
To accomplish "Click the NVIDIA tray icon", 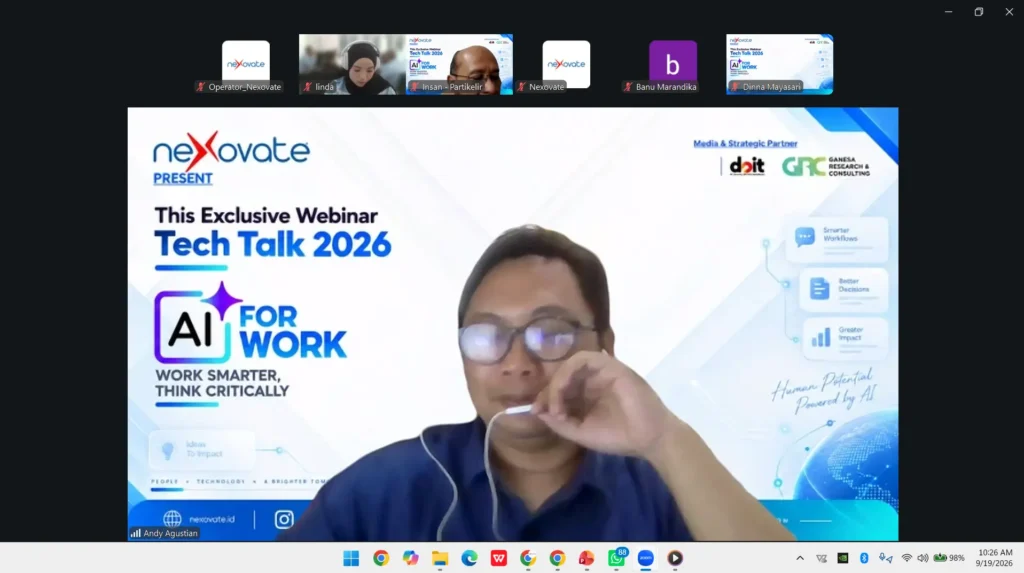I will pyautogui.click(x=842, y=558).
